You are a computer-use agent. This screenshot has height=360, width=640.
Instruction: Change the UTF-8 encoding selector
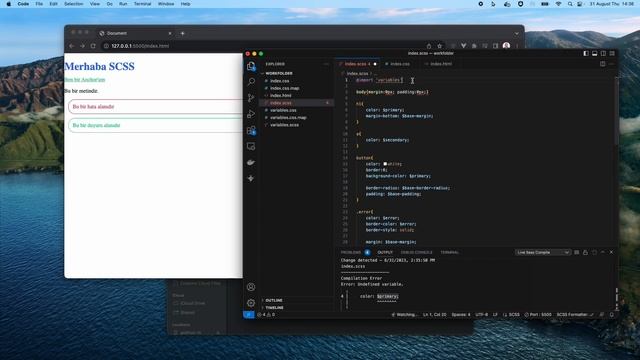pyautogui.click(x=482, y=315)
